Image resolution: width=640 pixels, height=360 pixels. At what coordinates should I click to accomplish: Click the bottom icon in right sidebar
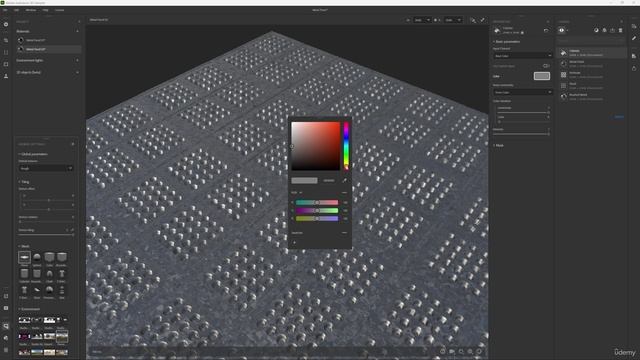(634, 68)
